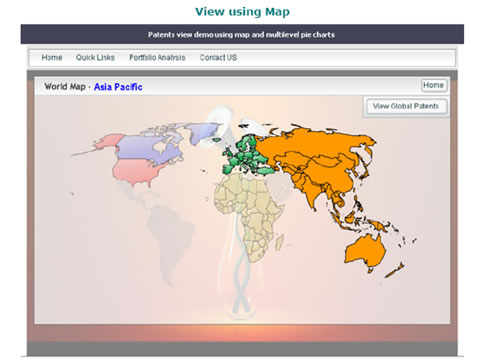This screenshot has height=363, width=500.
Task: Click the faded South America region
Action: click(x=168, y=240)
